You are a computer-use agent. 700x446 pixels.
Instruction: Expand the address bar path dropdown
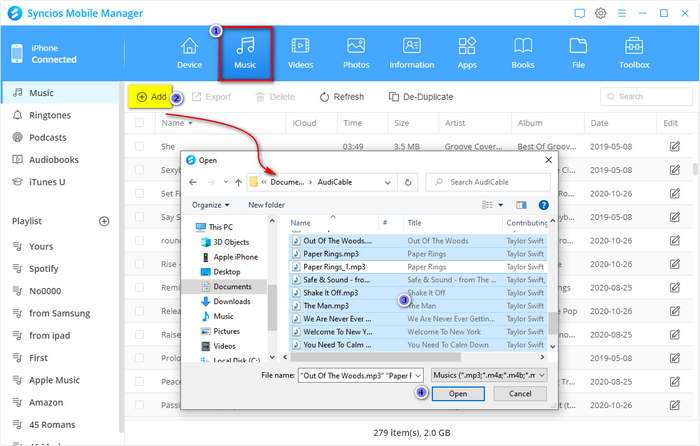coord(388,182)
